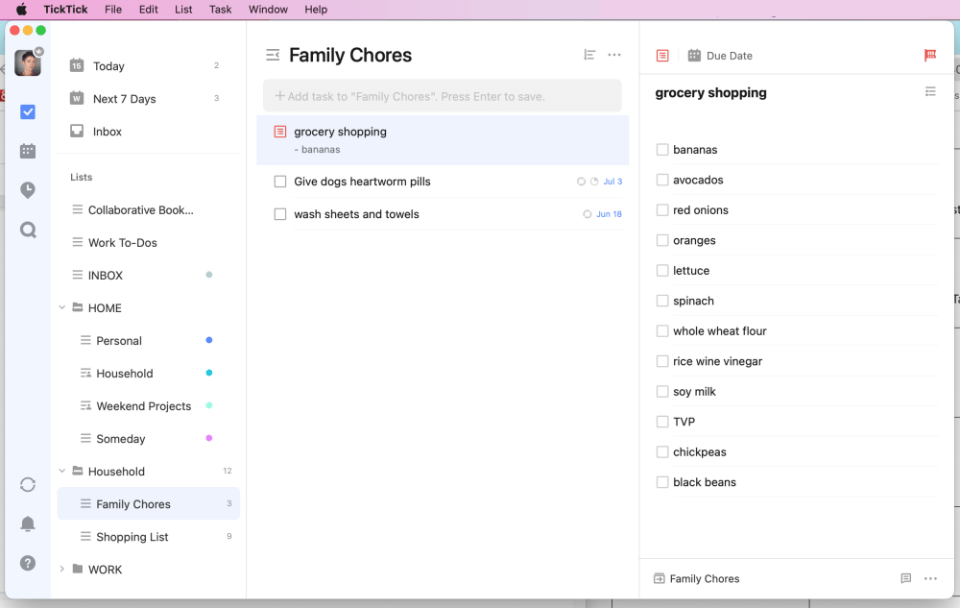Viewport: 960px width, 609px height.
Task: Click Family Chores list name in detail footer
Action: [704, 578]
